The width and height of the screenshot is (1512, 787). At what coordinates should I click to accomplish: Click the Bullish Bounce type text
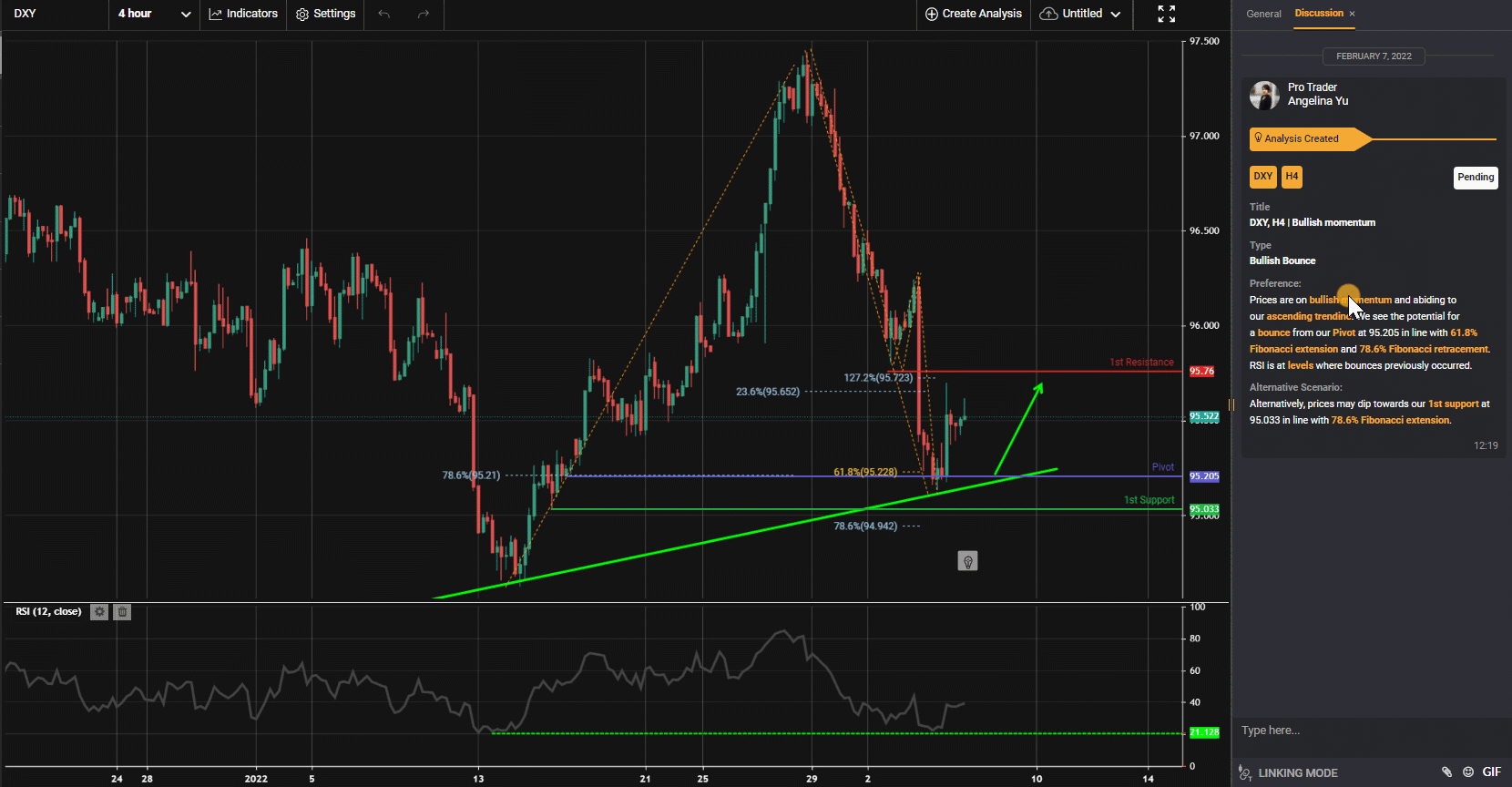coord(1282,261)
